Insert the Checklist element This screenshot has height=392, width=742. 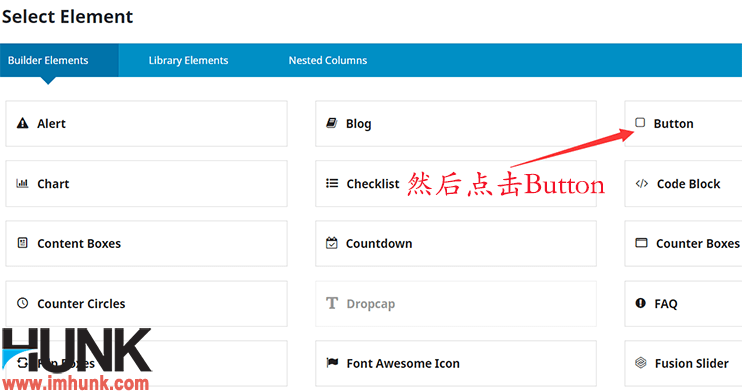pos(456,184)
